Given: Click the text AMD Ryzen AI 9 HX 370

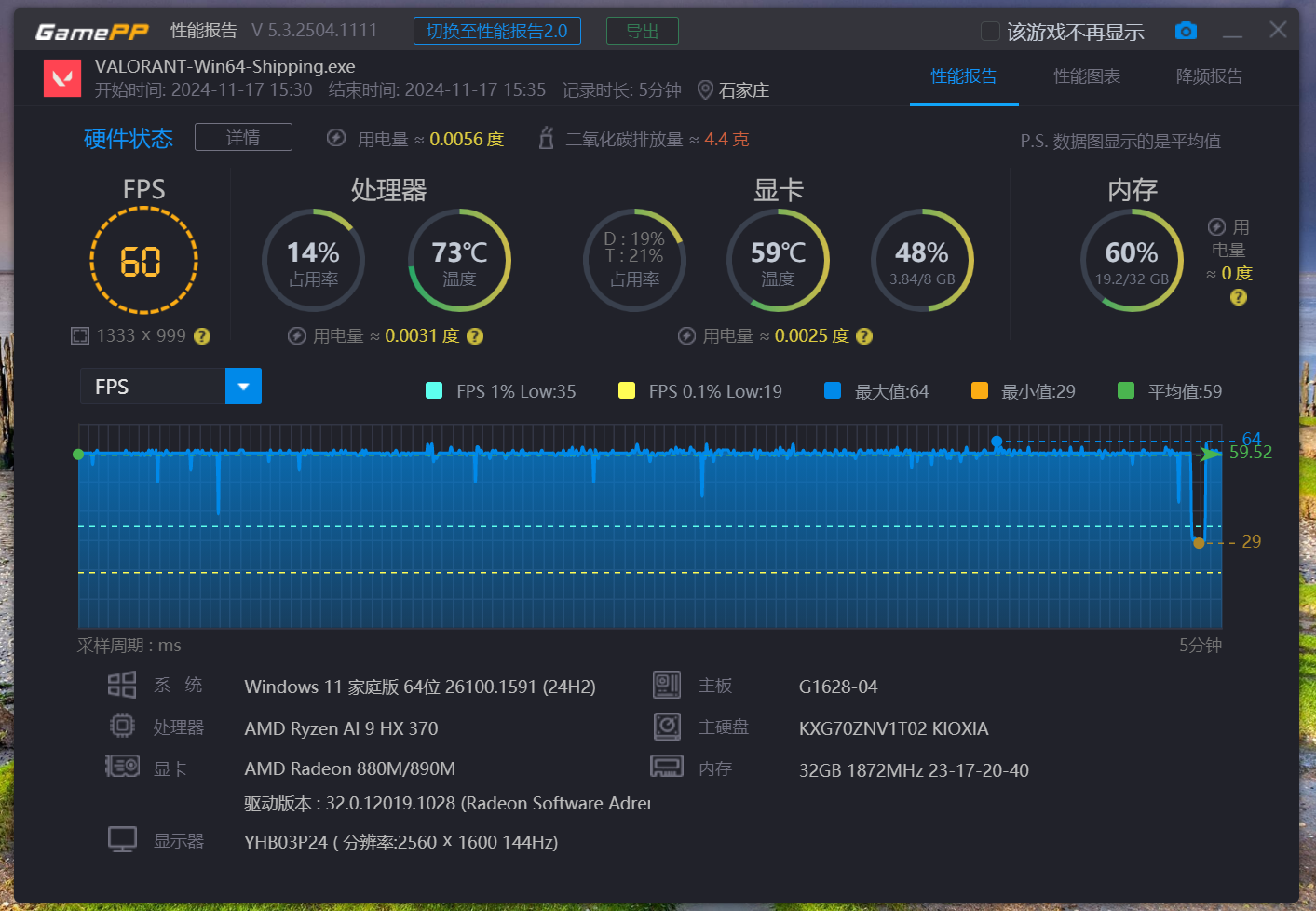Looking at the screenshot, I should [x=341, y=728].
